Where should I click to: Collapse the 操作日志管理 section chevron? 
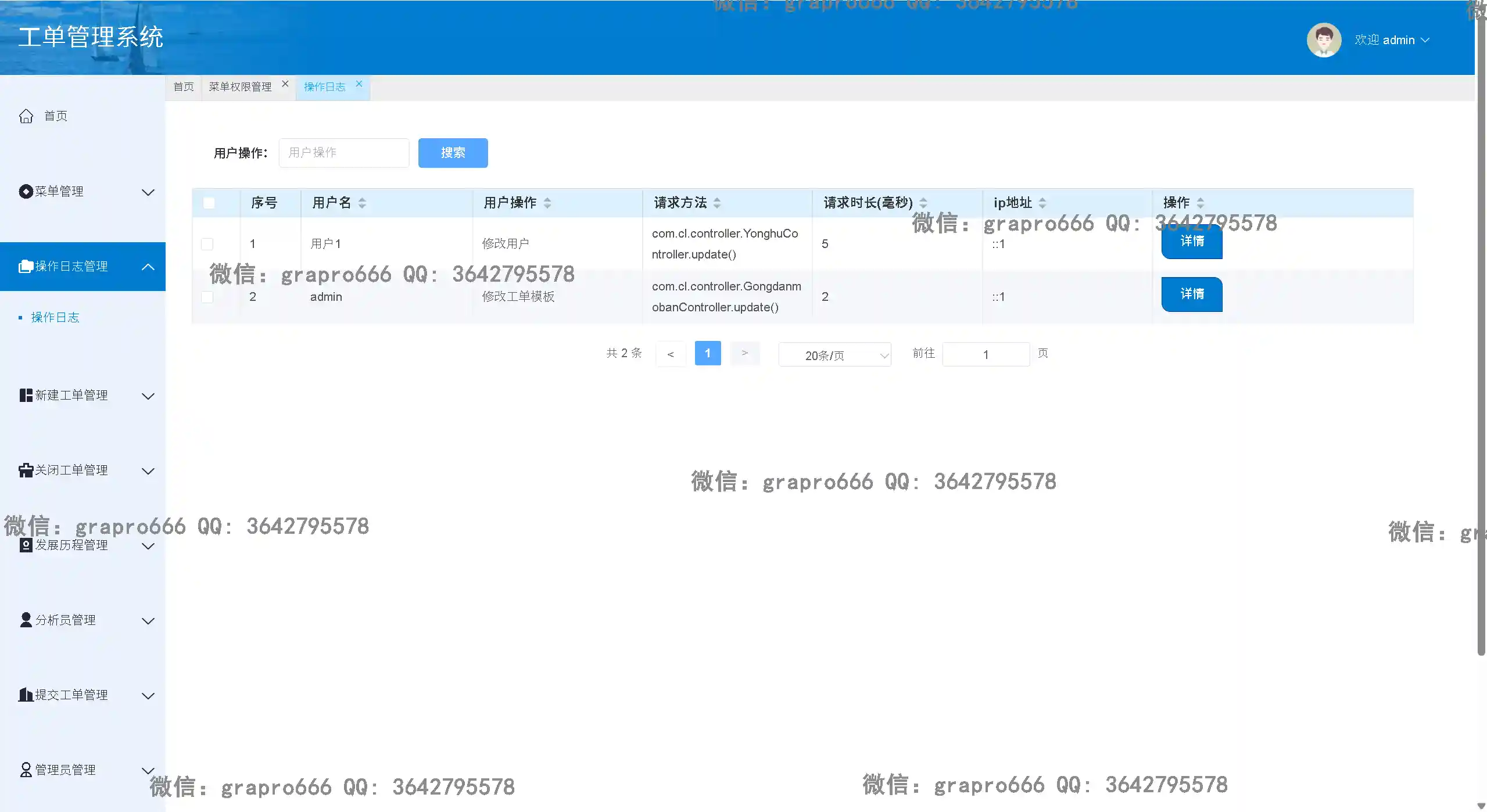tap(148, 266)
